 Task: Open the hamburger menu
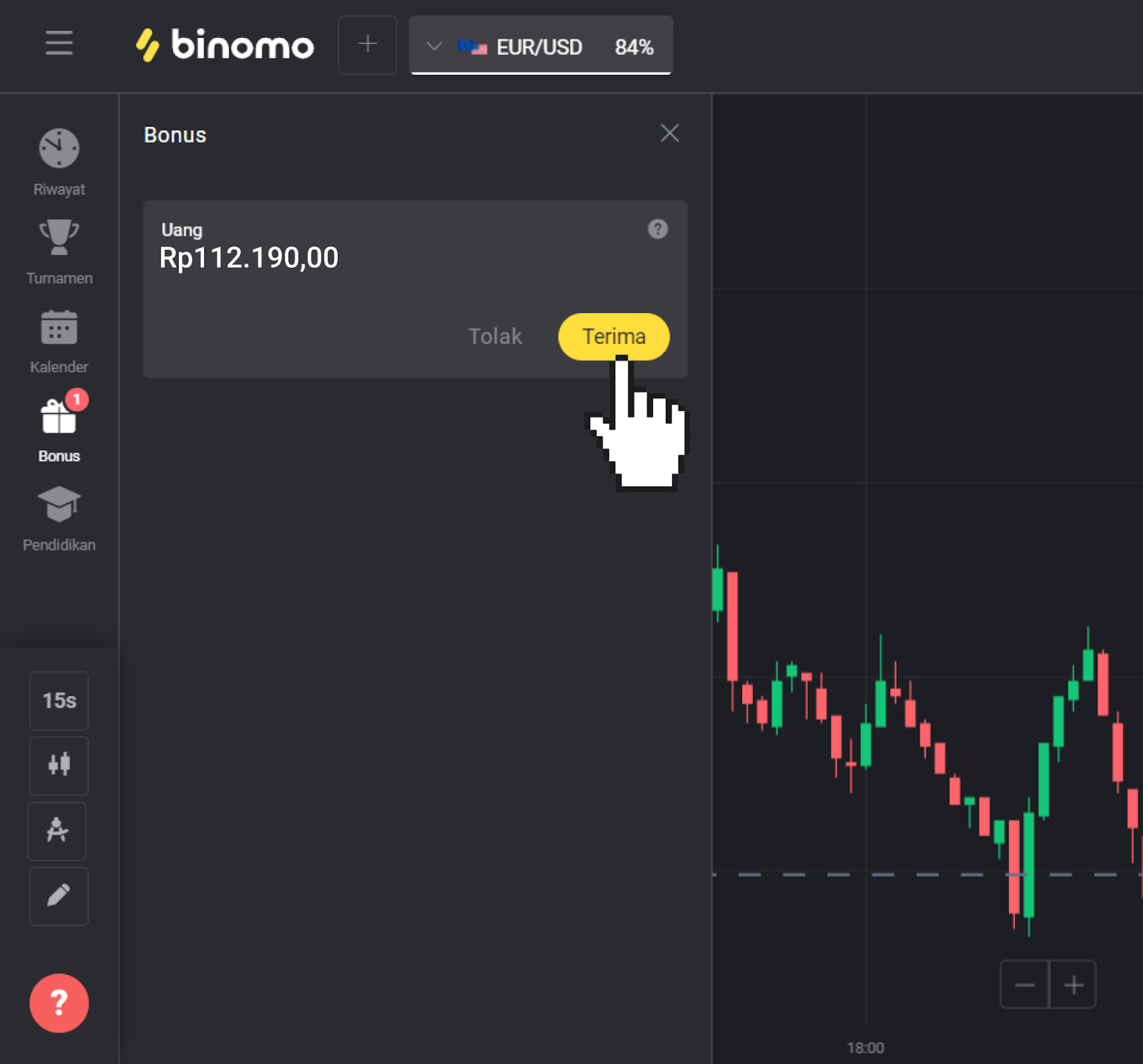pos(59,44)
